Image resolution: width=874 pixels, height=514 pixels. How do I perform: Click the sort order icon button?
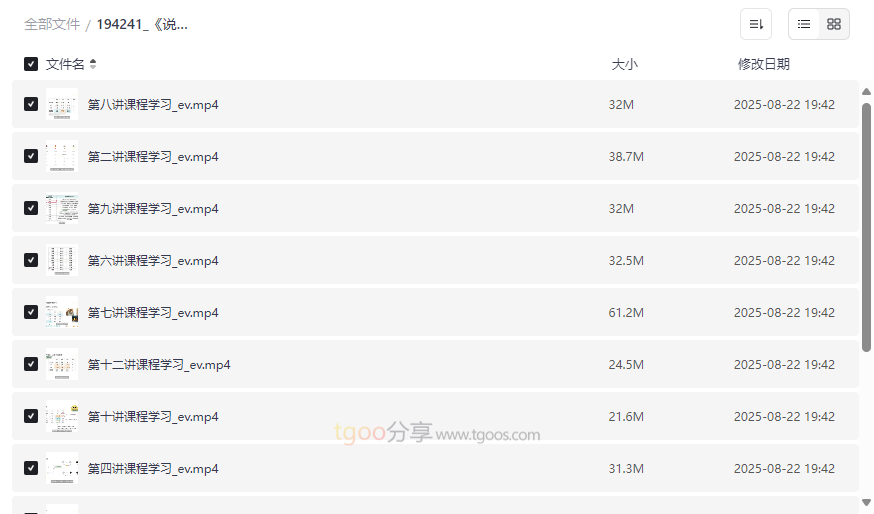756,24
